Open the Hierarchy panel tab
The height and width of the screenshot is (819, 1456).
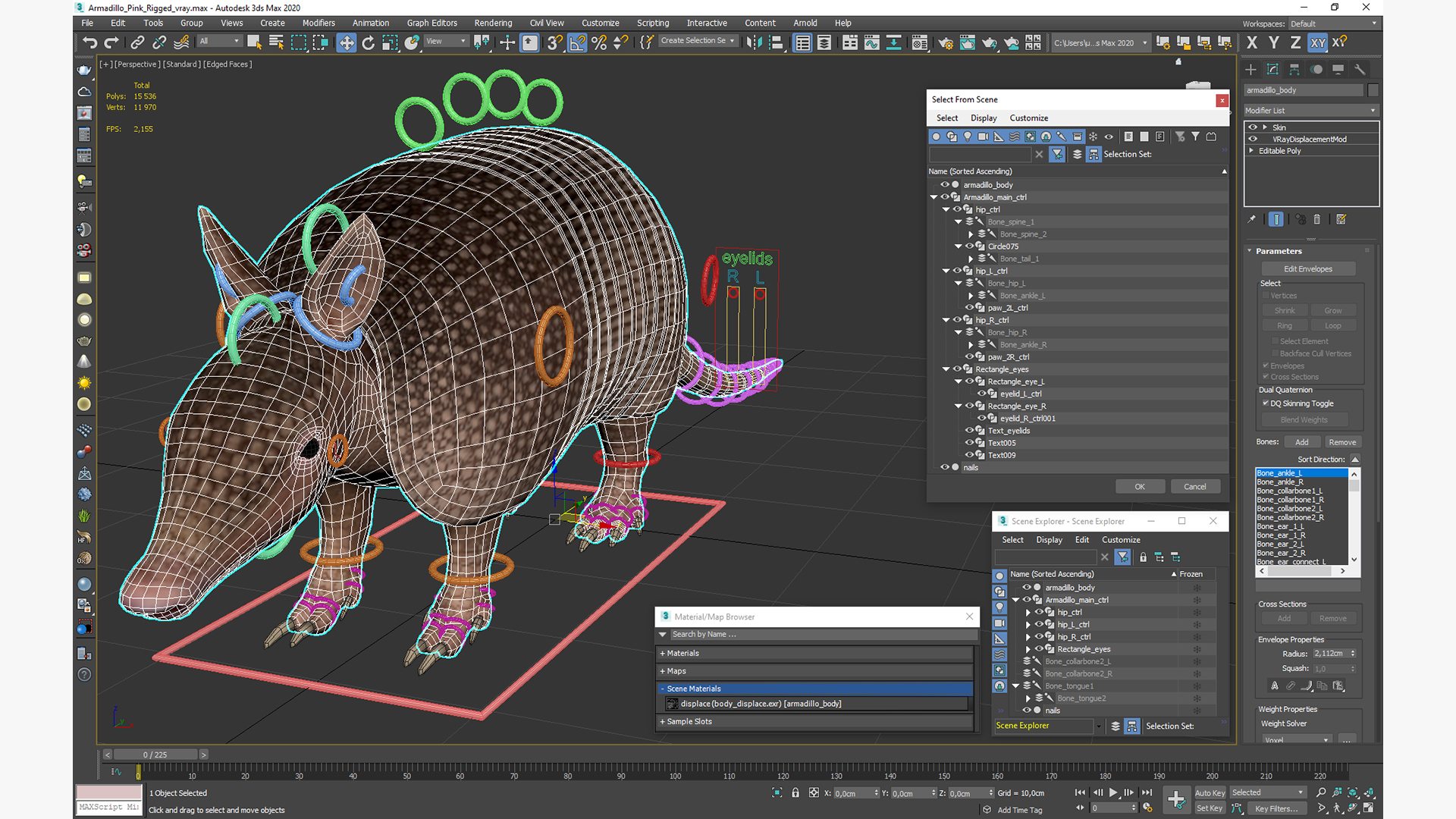(1294, 69)
